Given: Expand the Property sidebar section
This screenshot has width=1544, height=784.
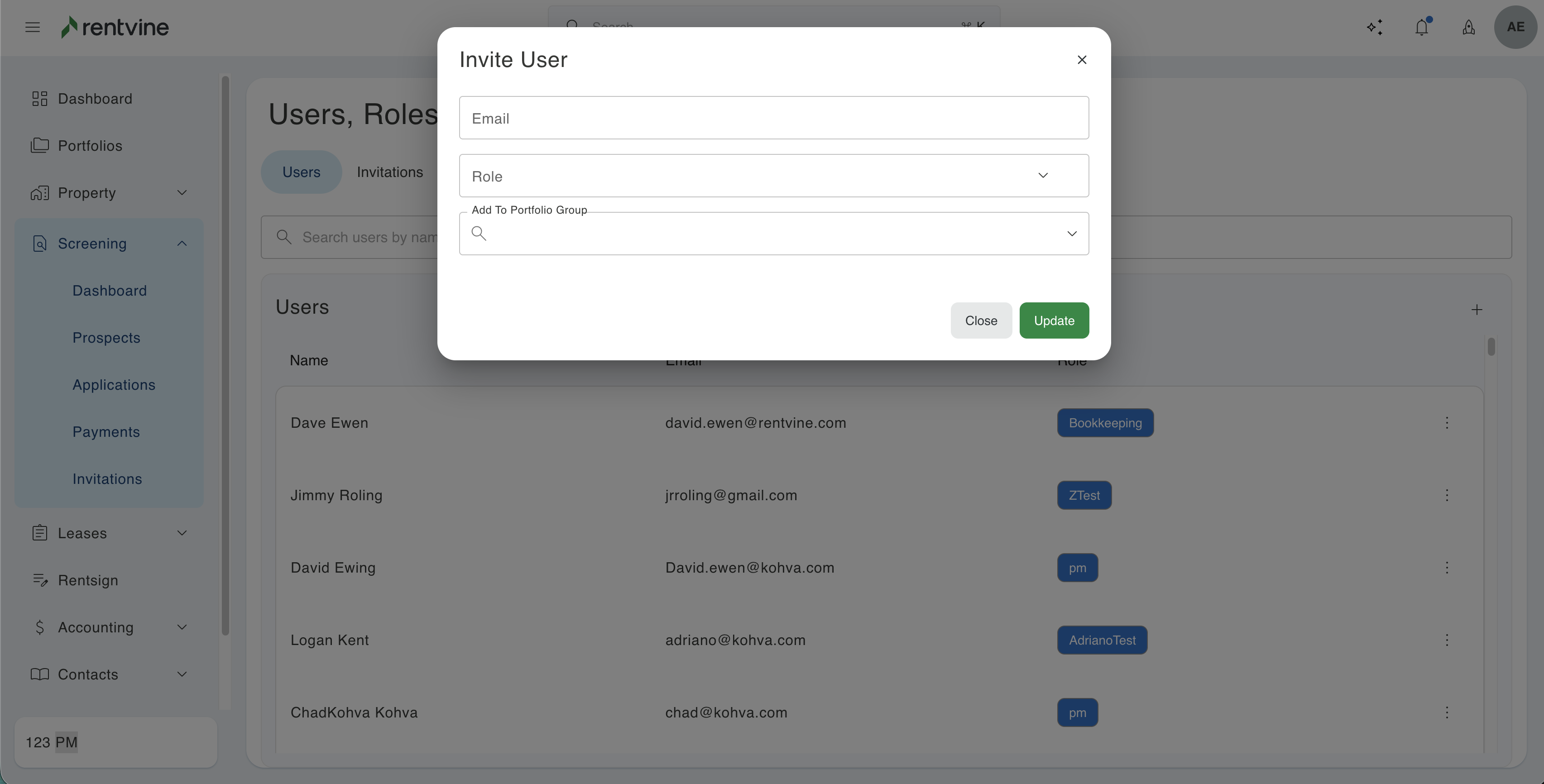Looking at the screenshot, I should coord(182,193).
